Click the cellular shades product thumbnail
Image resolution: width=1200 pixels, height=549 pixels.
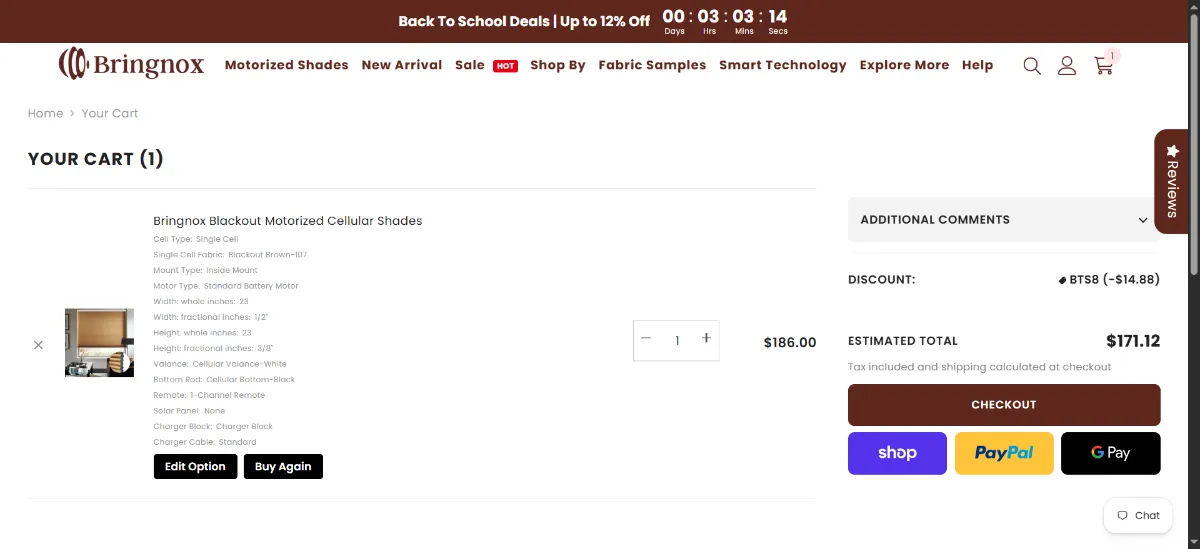(x=99, y=342)
